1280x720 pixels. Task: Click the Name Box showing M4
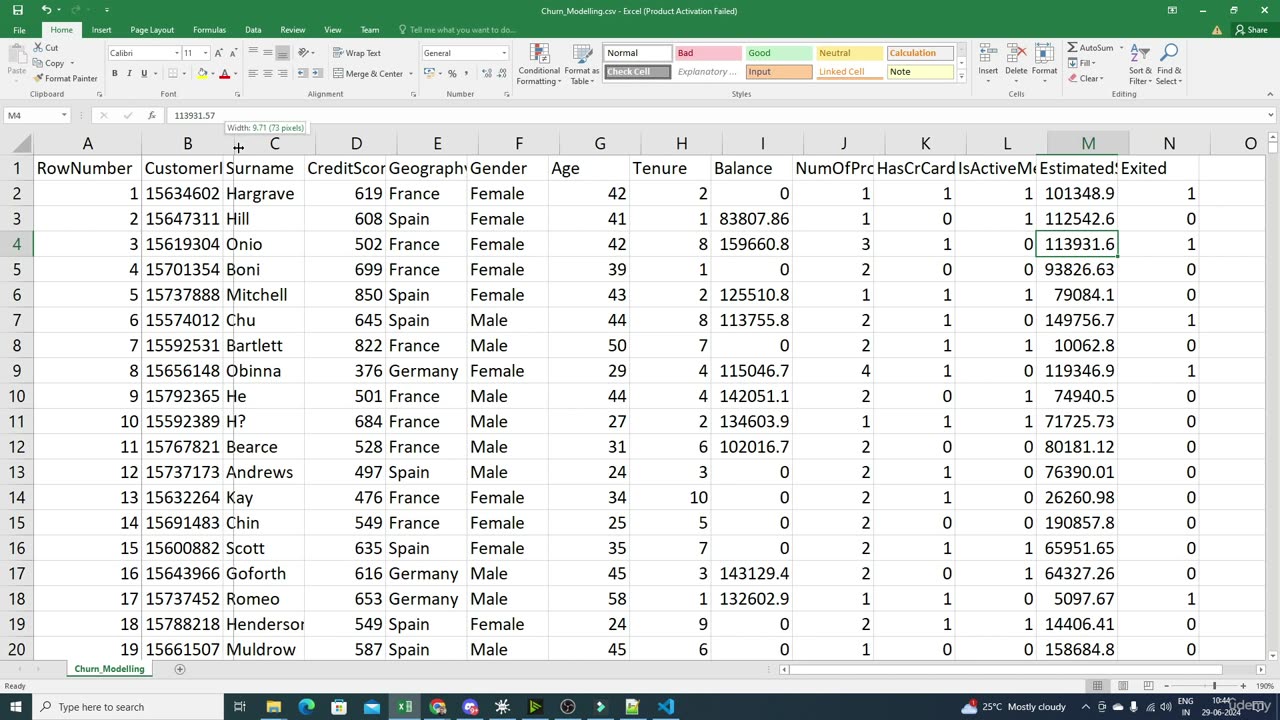point(36,115)
